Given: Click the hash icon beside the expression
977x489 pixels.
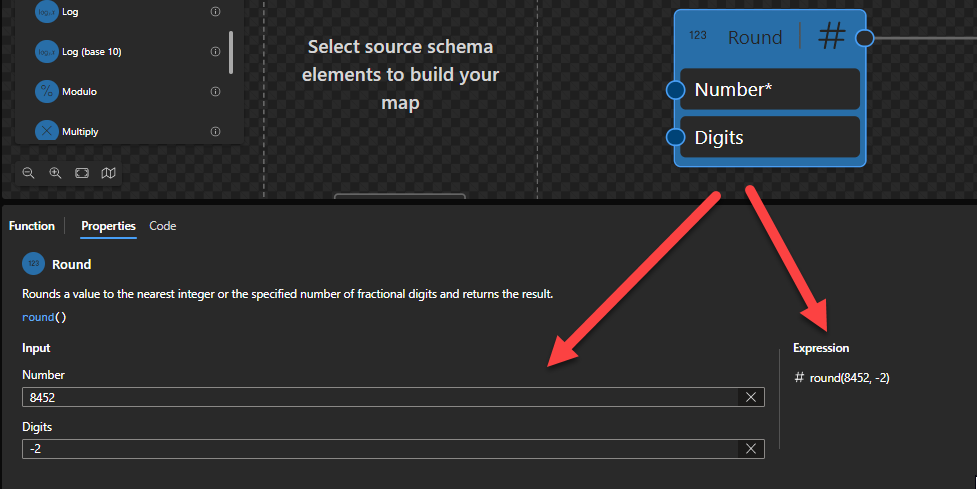Looking at the screenshot, I should [799, 377].
